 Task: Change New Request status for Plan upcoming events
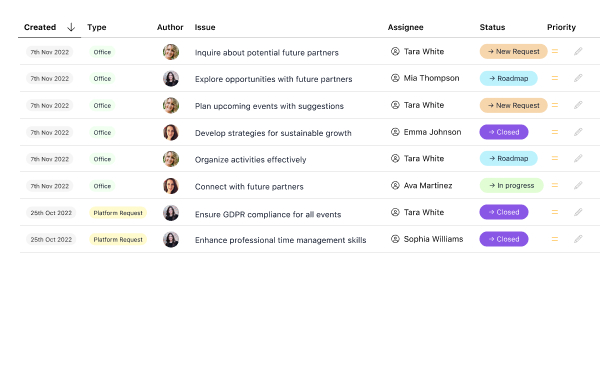[514, 105]
